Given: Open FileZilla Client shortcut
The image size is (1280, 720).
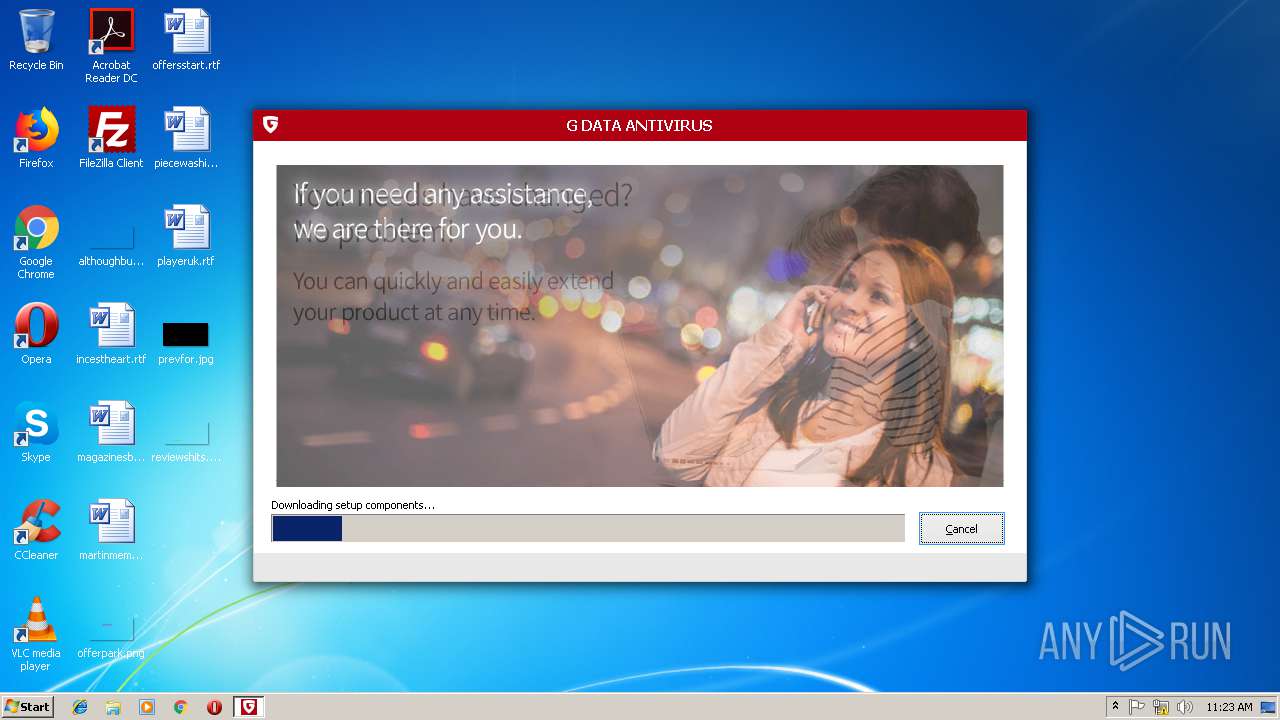Looking at the screenshot, I should click(111, 138).
